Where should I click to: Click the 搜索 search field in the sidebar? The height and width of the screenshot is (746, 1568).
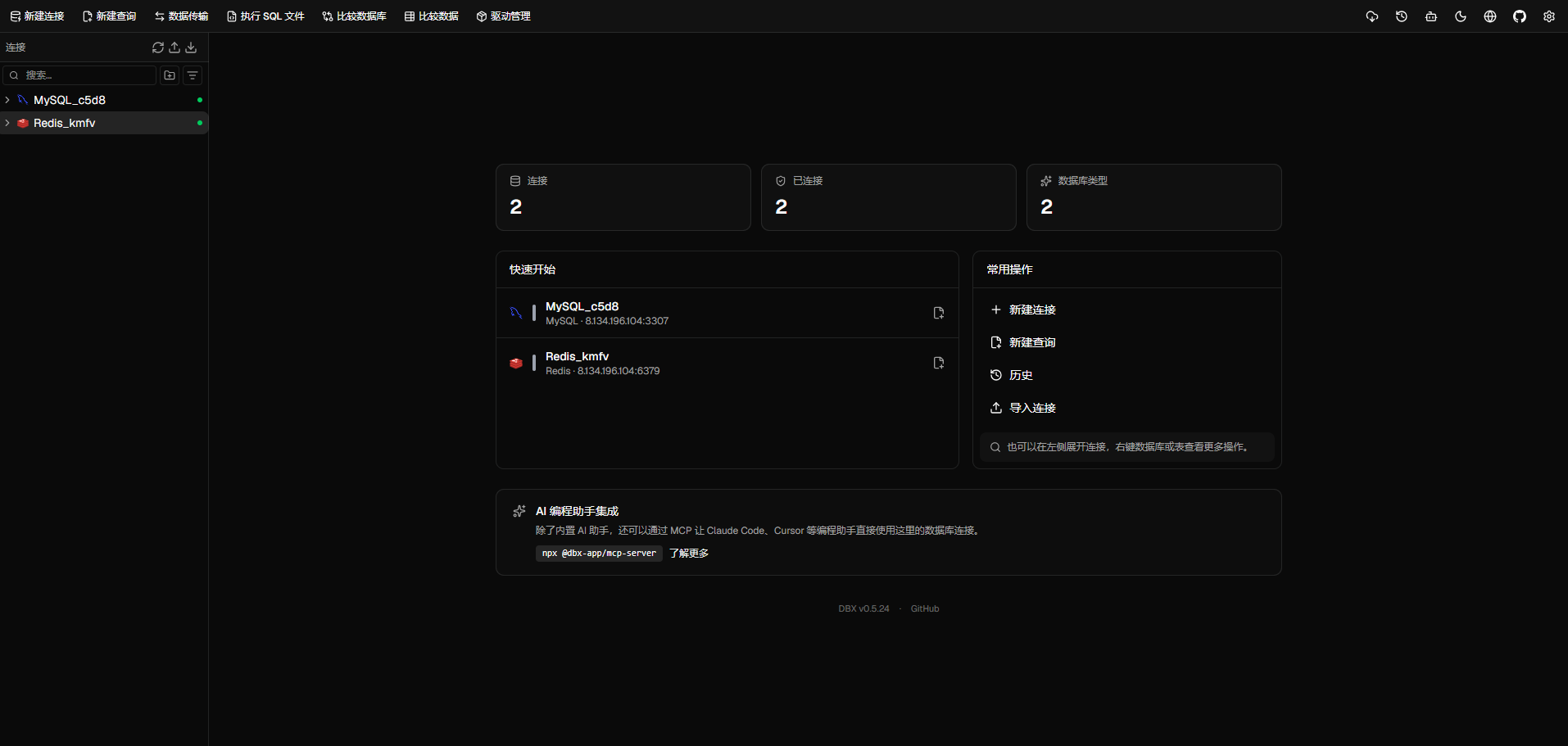79,75
